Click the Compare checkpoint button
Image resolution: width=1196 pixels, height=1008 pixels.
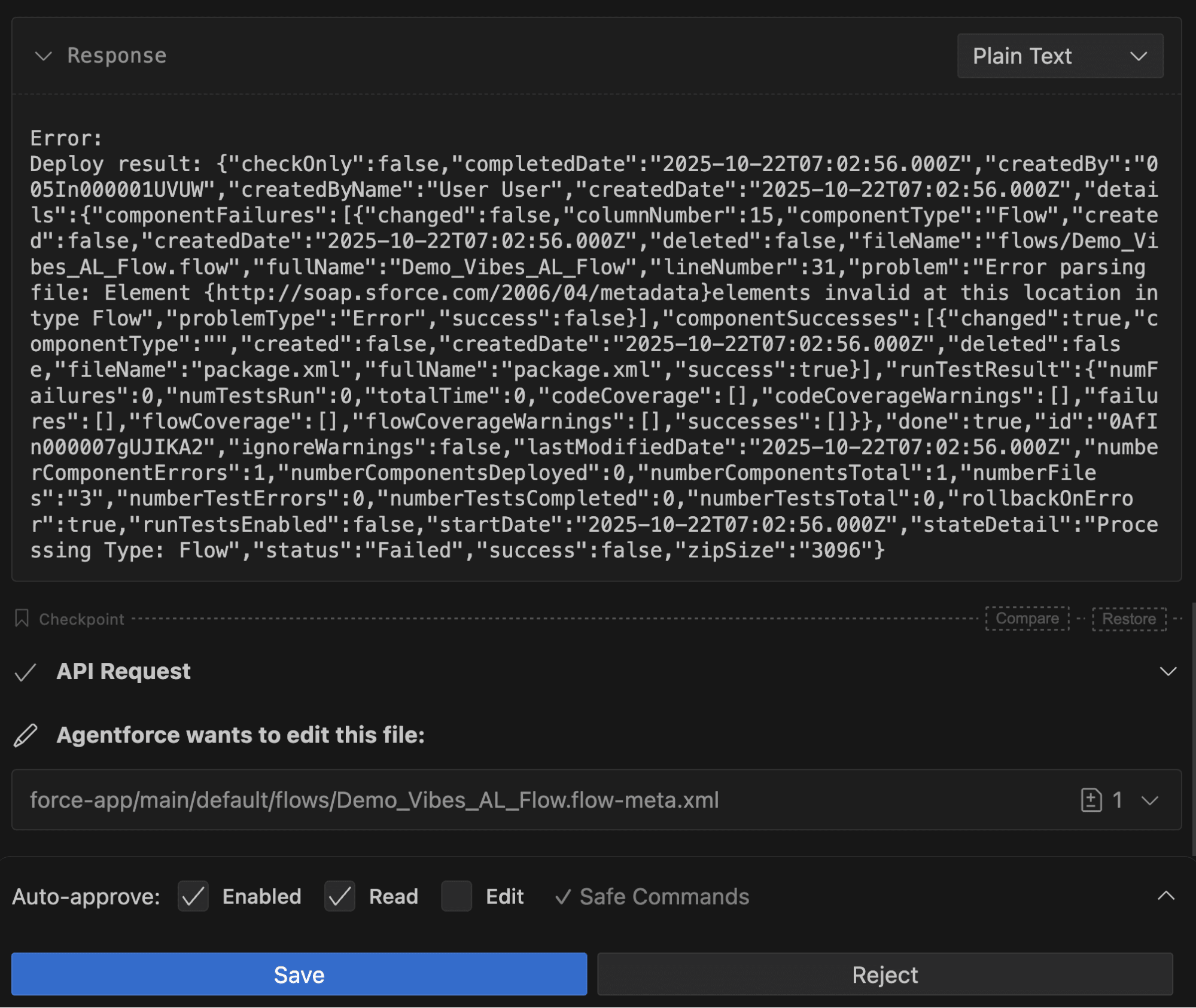tap(1027, 619)
